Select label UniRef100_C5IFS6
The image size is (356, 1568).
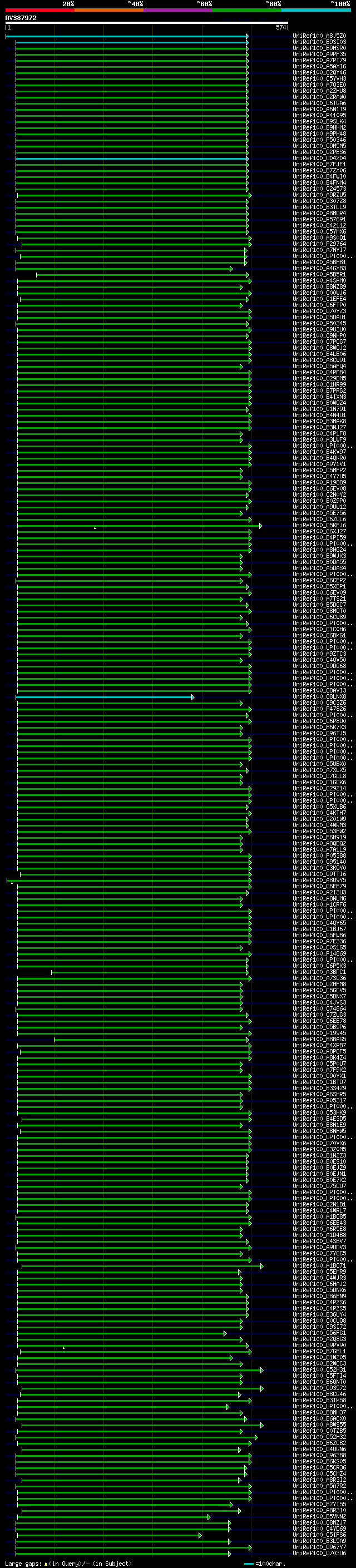319,1535
